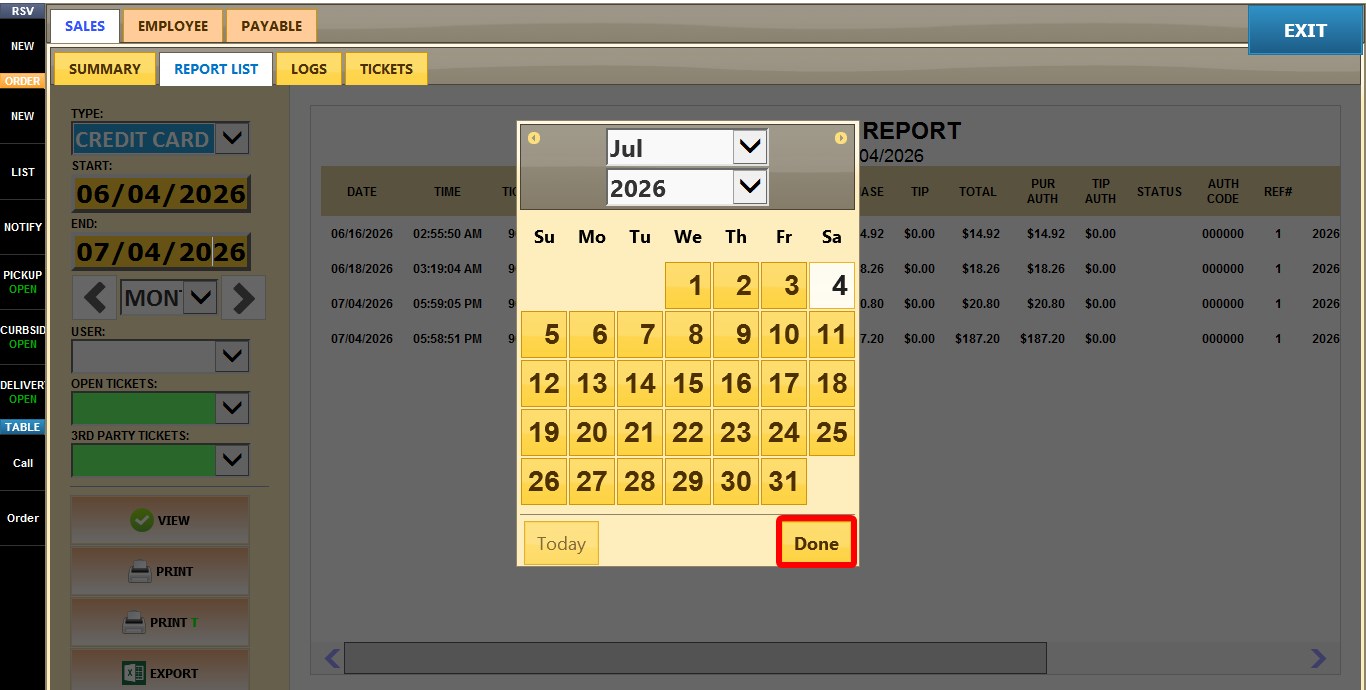Switch to the SALES tab
Viewport: 1366px width, 690px height.
pyautogui.click(x=85, y=26)
